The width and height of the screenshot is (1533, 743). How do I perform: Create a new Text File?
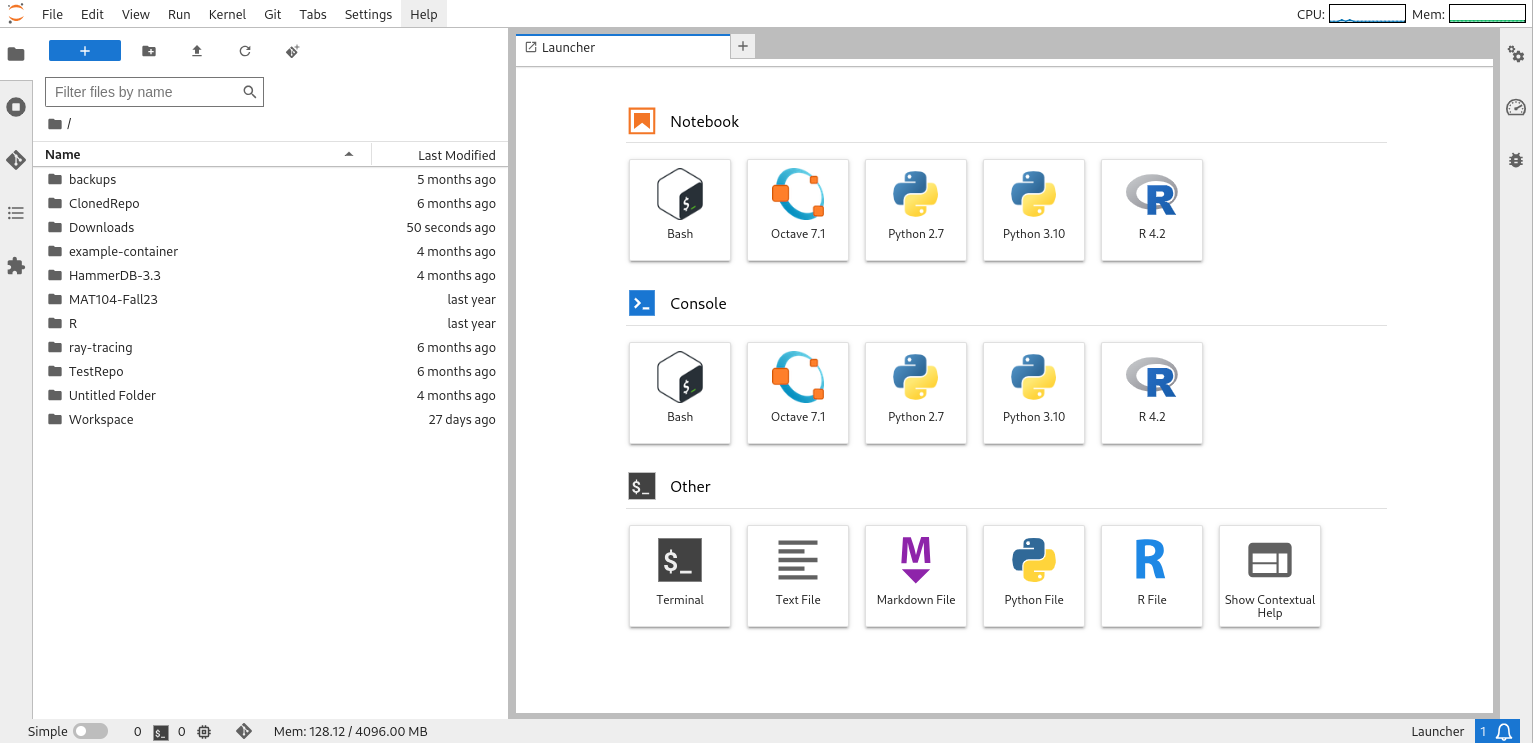[798, 576]
